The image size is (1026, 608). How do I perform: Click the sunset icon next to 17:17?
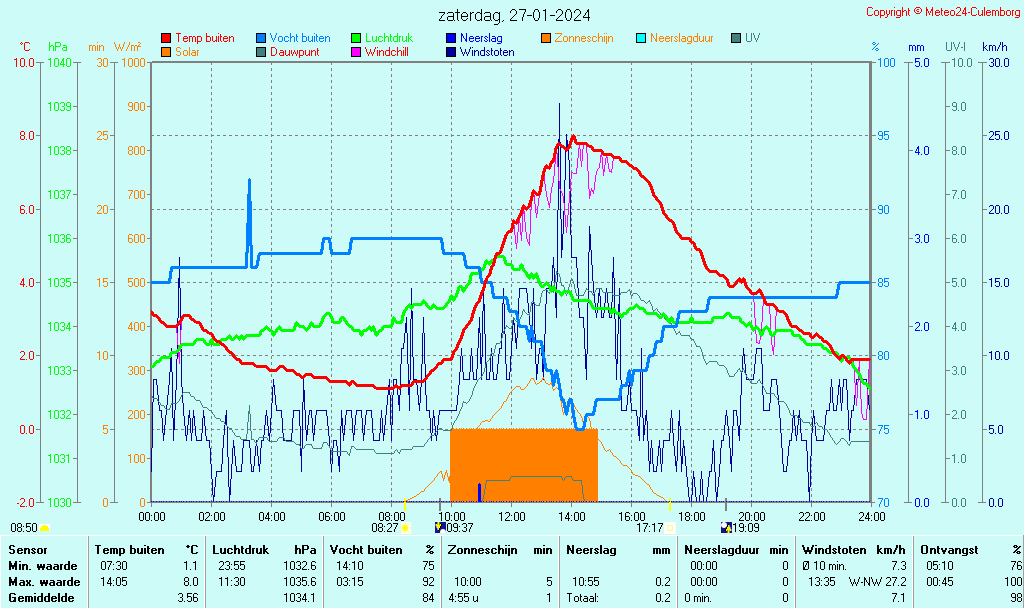click(670, 527)
